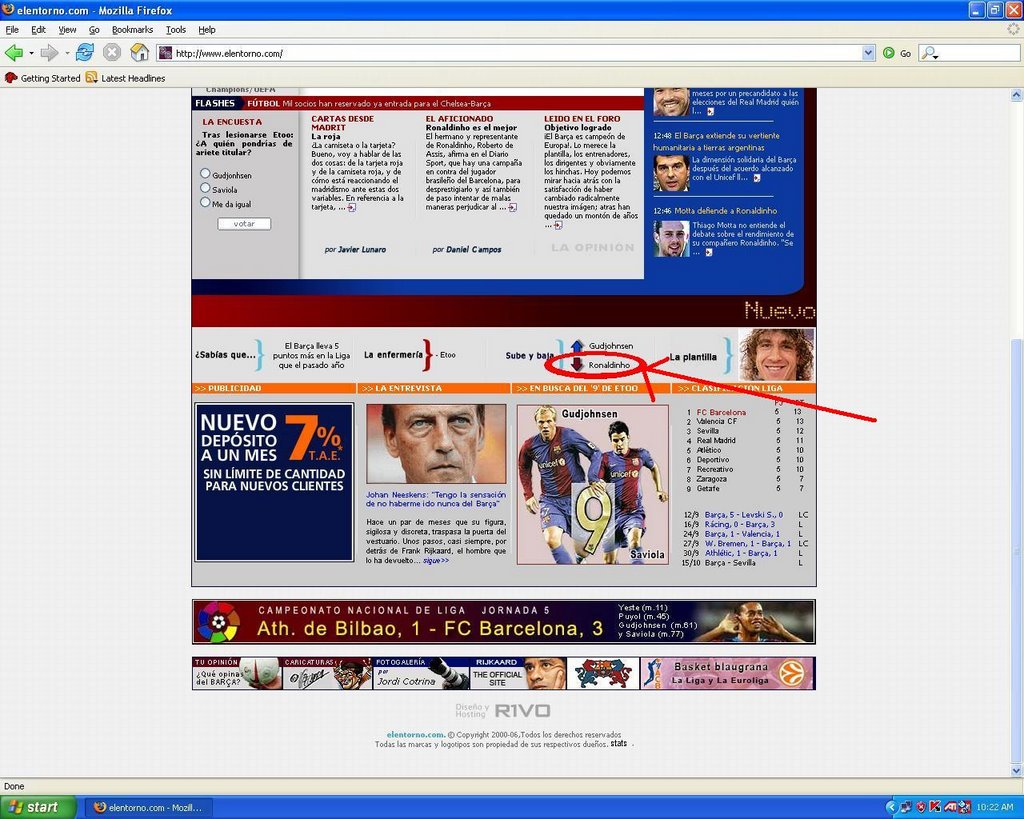Select the Me da igual poll option

coord(205,202)
